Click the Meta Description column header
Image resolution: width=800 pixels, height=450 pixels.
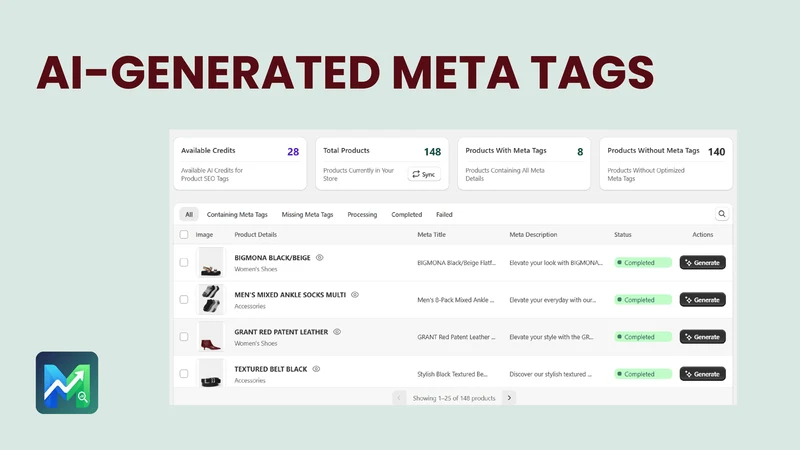[533, 235]
